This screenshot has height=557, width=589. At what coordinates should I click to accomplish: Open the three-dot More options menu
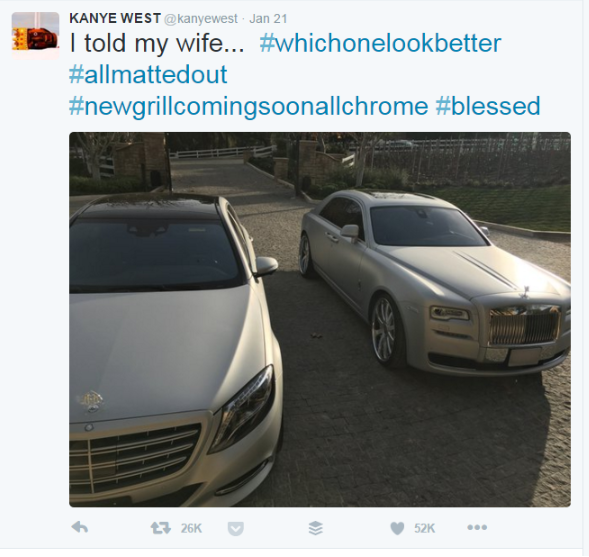(477, 527)
